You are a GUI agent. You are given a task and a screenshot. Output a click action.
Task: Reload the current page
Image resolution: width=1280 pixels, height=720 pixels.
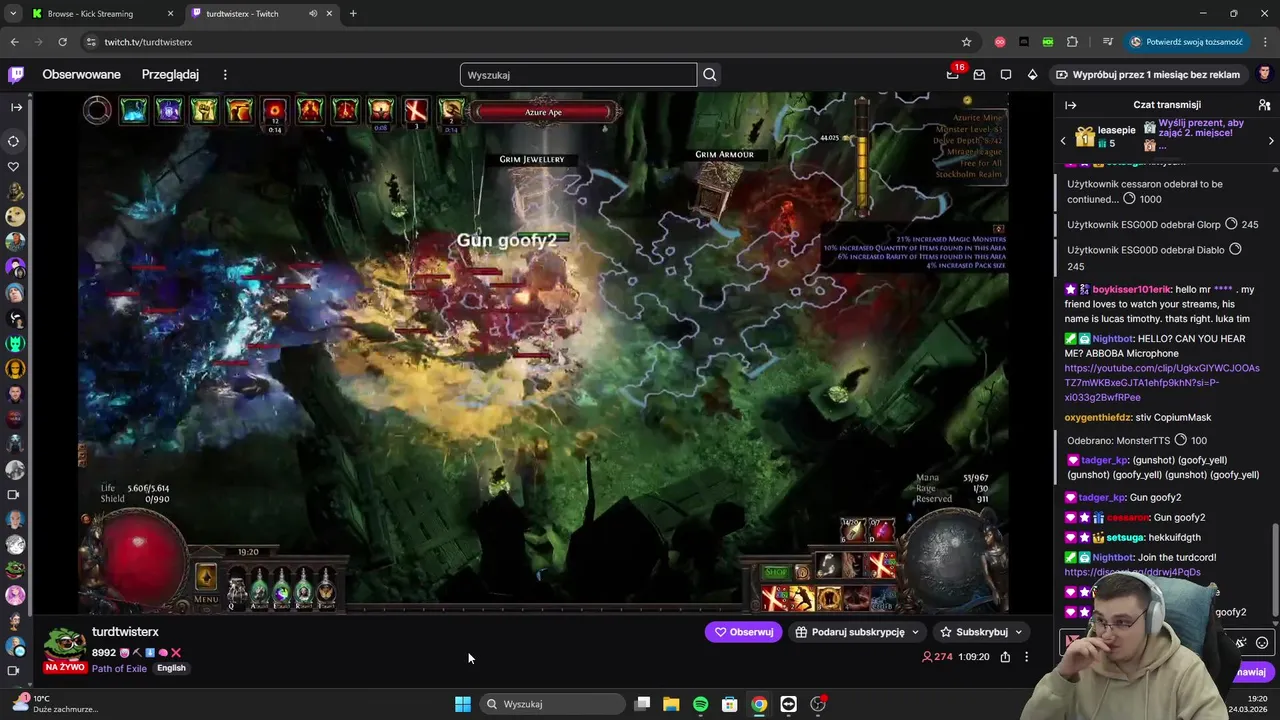coord(62,42)
